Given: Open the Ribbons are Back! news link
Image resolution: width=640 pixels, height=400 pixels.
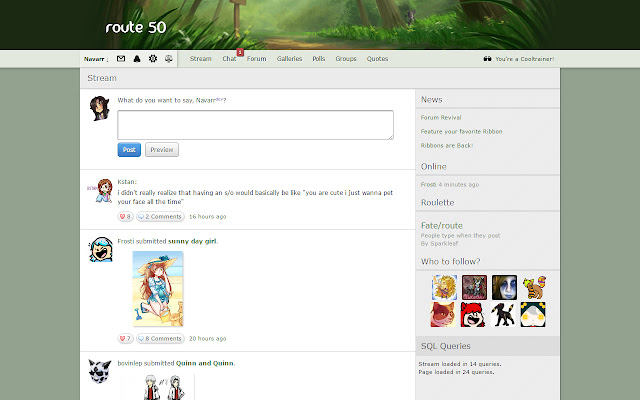Looking at the screenshot, I should click(447, 145).
